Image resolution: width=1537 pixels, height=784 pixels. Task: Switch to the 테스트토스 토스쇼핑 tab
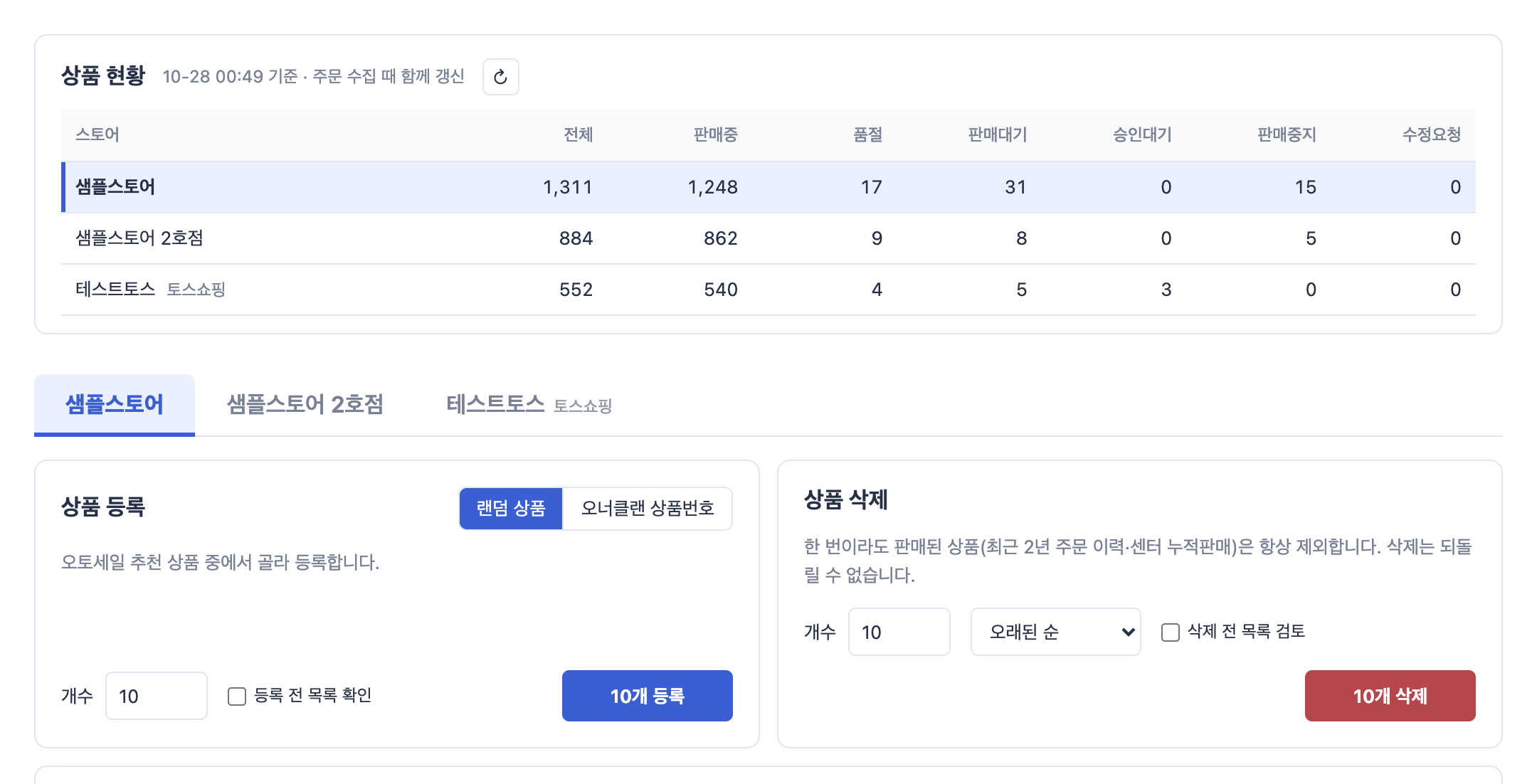[x=529, y=404]
